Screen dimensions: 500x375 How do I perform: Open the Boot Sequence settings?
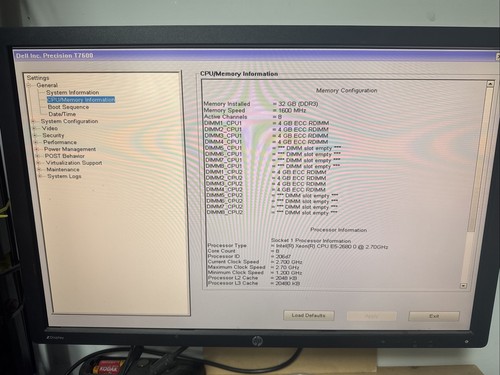pos(68,107)
